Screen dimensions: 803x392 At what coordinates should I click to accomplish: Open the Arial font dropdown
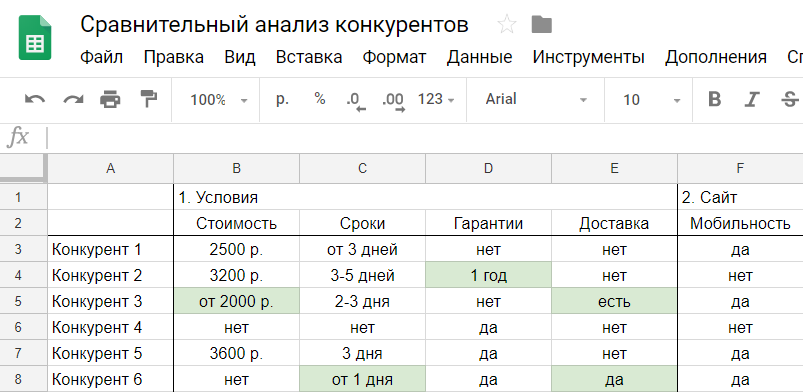point(536,99)
